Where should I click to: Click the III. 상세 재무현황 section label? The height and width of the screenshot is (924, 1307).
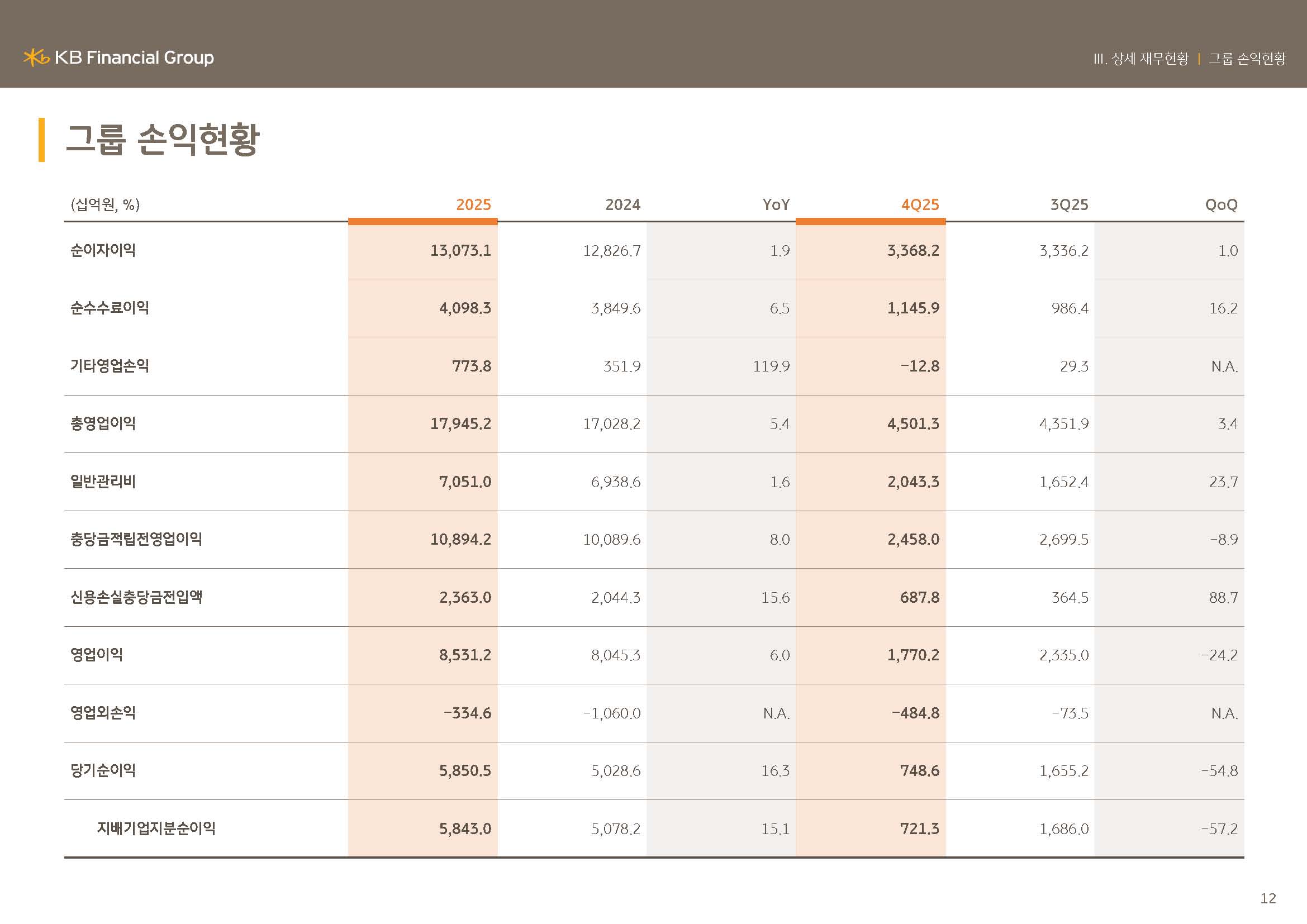point(1141,59)
